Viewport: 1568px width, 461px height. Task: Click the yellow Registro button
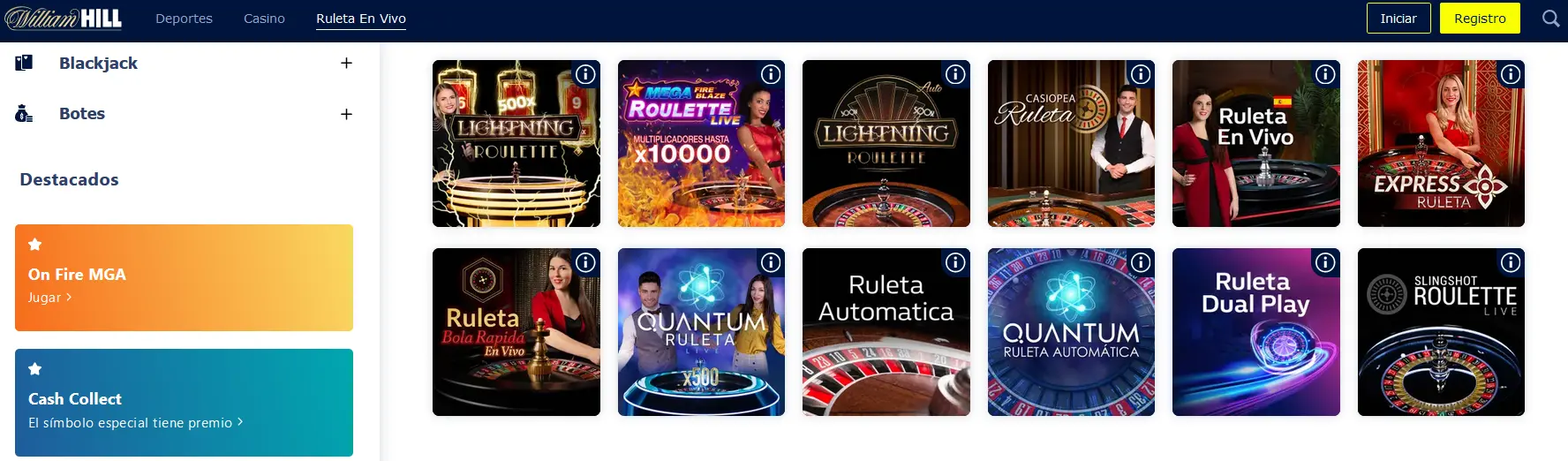tap(1480, 19)
